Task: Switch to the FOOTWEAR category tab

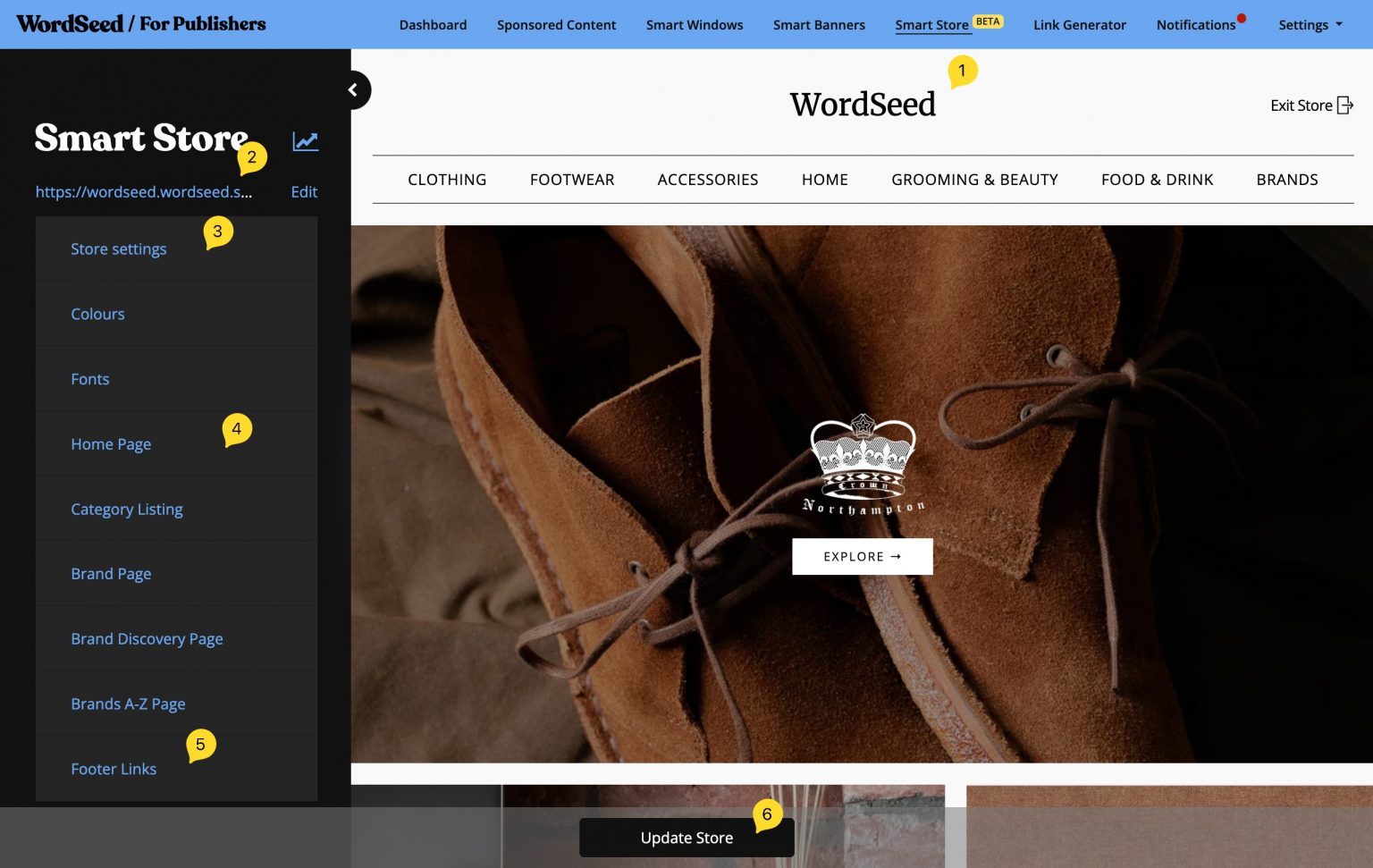Action: click(x=572, y=179)
